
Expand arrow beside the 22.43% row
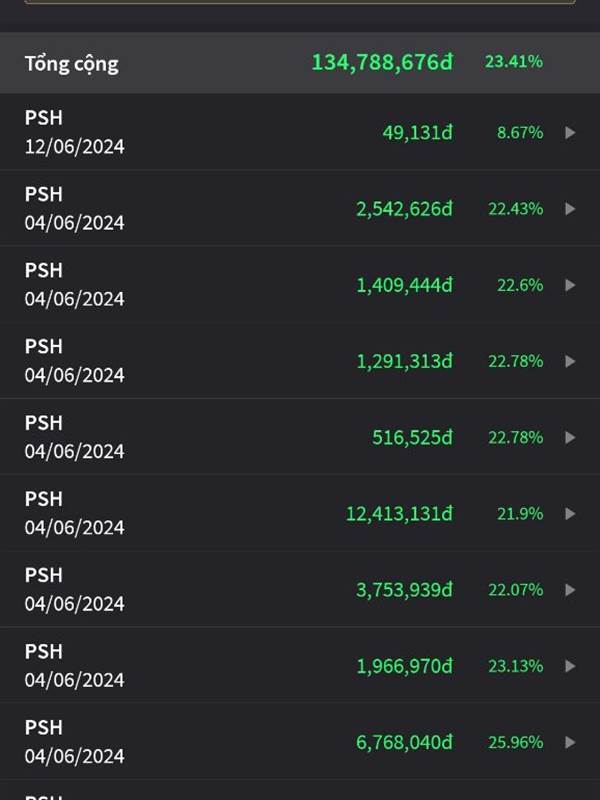pyautogui.click(x=570, y=208)
